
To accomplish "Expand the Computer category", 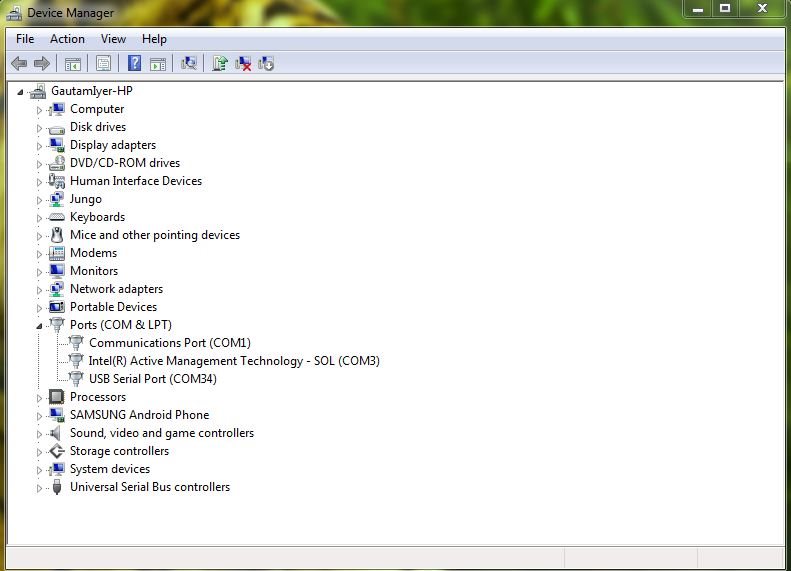I will pos(39,110).
